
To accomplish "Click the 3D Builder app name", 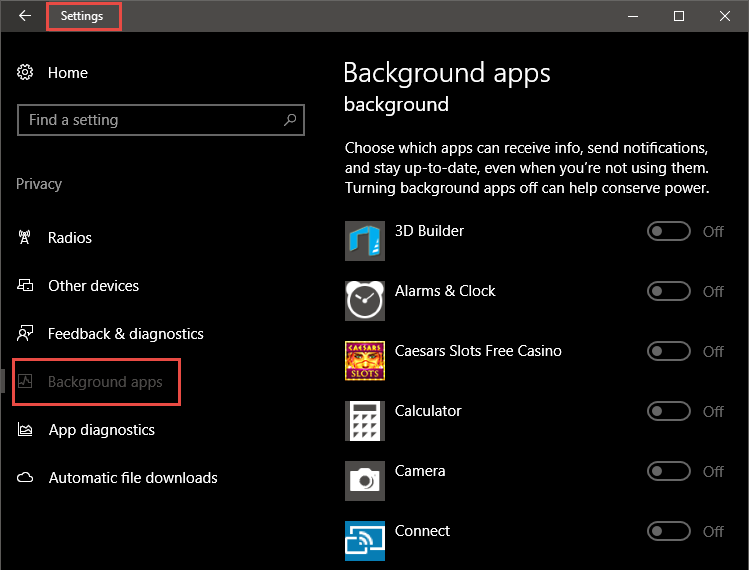I will 429,231.
